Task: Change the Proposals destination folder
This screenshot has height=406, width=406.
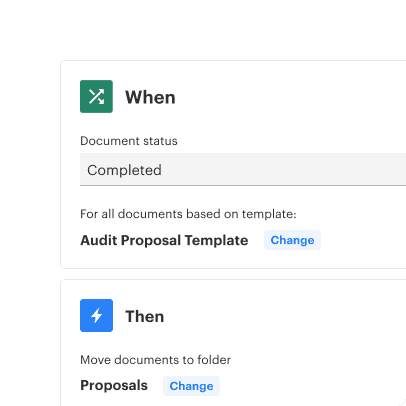Action: 191,386
